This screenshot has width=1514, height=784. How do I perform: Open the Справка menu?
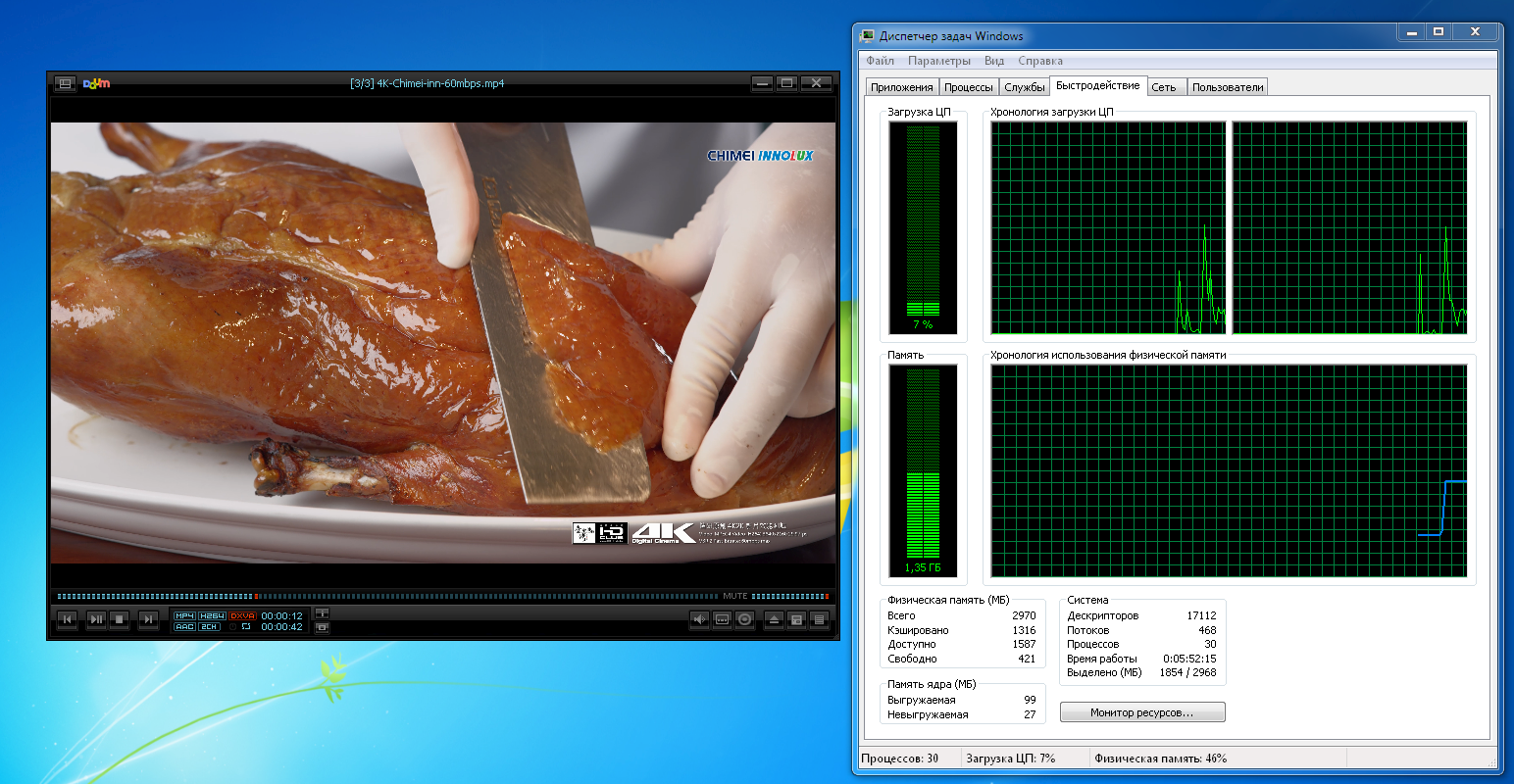1040,61
